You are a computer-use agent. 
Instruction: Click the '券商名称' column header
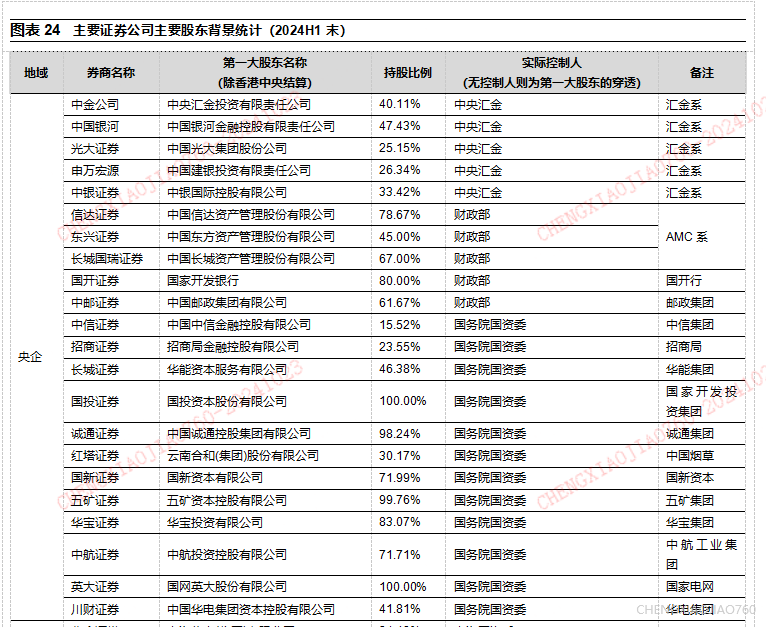coord(111,73)
